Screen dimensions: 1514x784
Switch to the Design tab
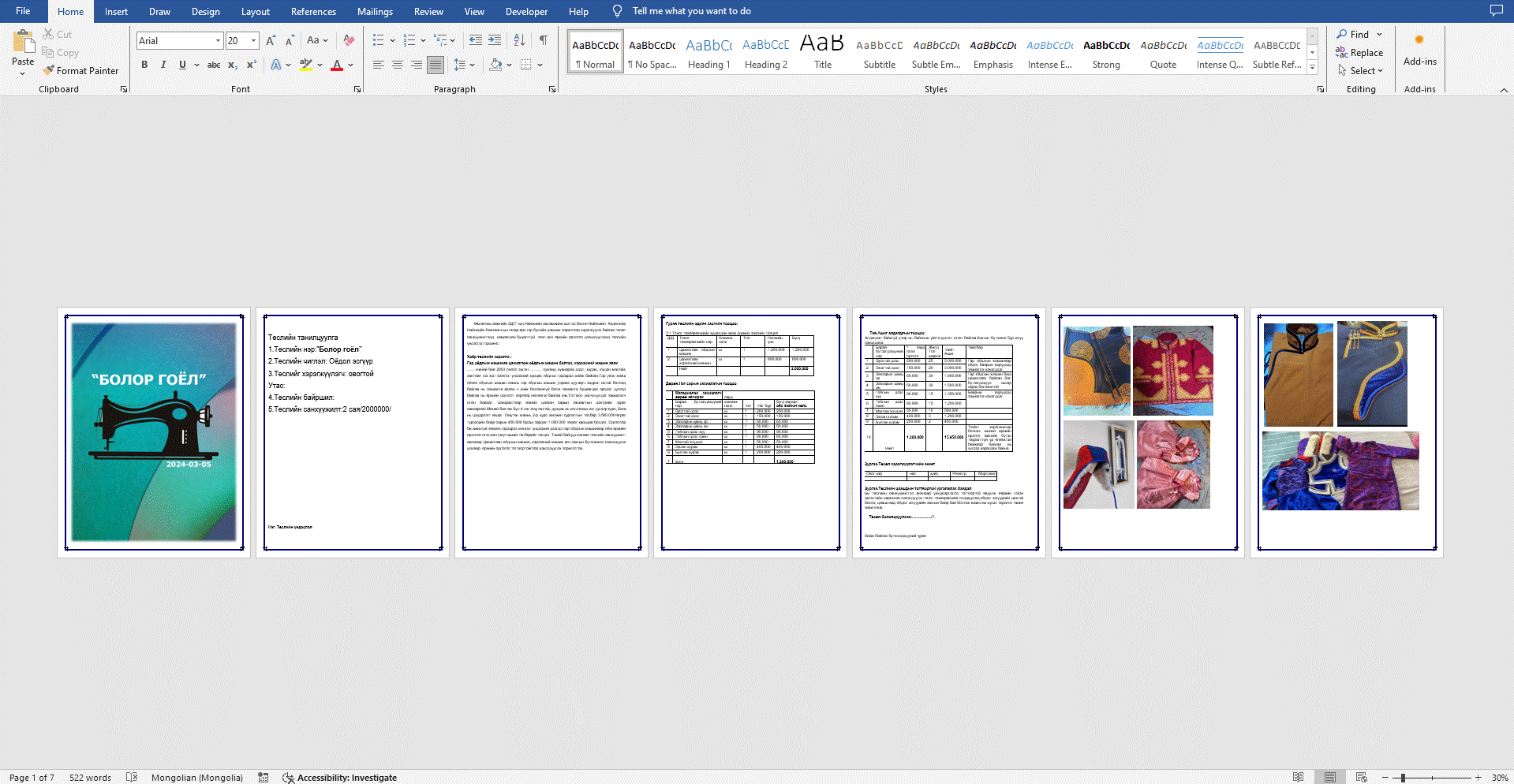coord(206,11)
